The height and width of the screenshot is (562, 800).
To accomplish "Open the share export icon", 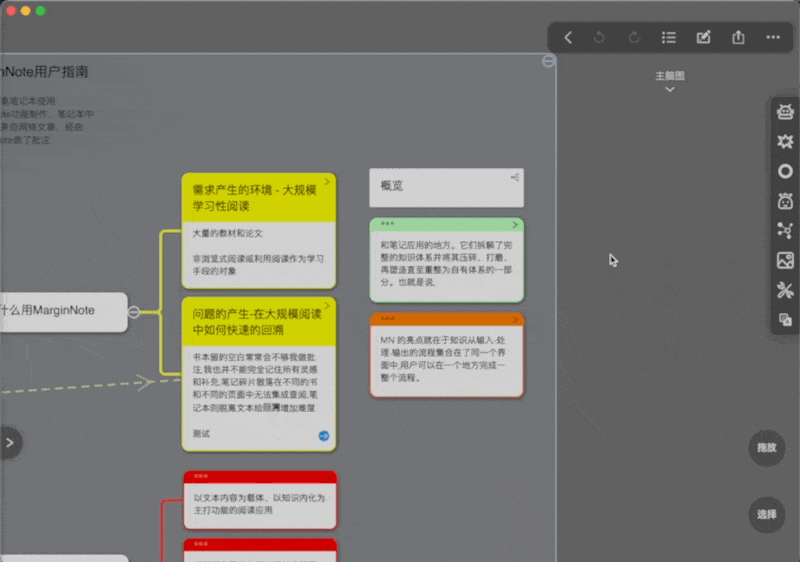I will click(738, 37).
